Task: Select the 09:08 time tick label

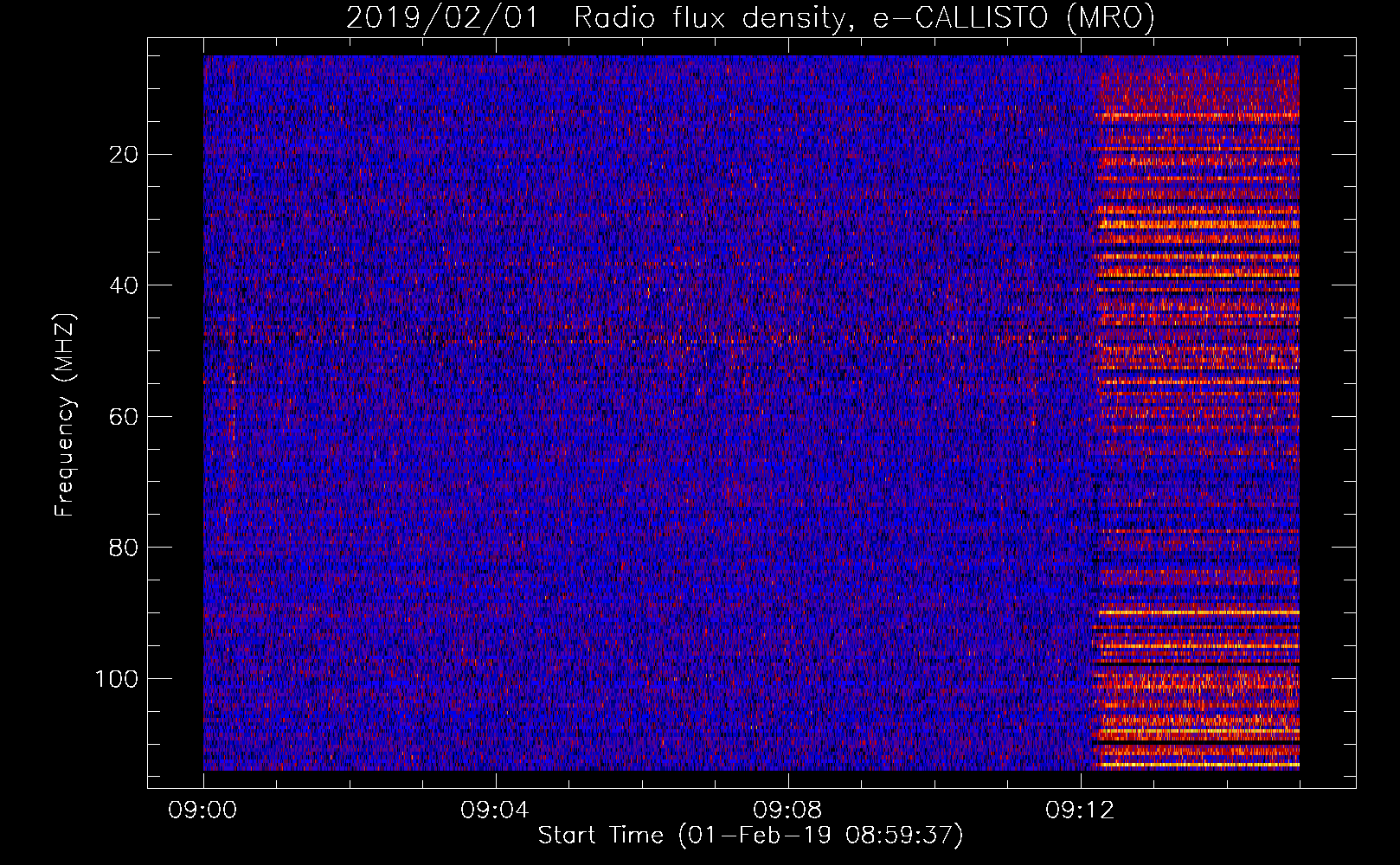Action: click(787, 811)
